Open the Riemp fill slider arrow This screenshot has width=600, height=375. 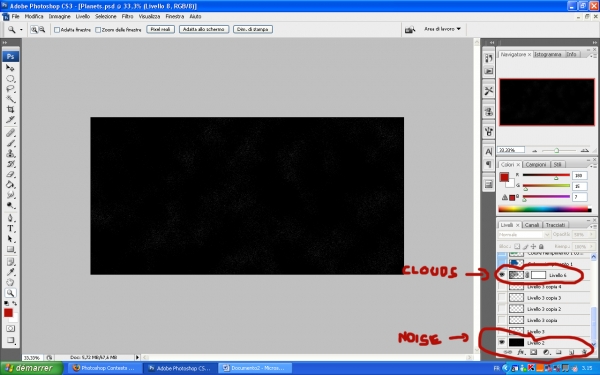click(592, 246)
